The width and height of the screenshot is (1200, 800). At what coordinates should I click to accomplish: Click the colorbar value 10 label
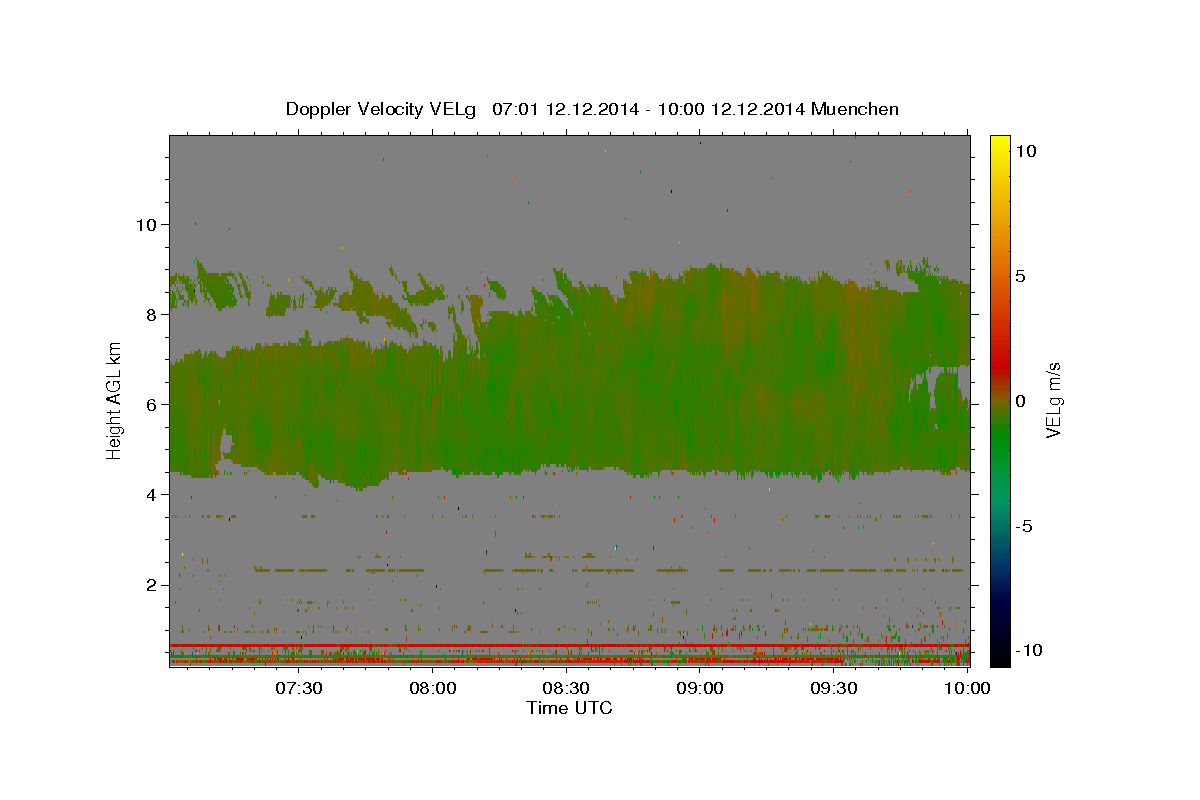(1025, 150)
